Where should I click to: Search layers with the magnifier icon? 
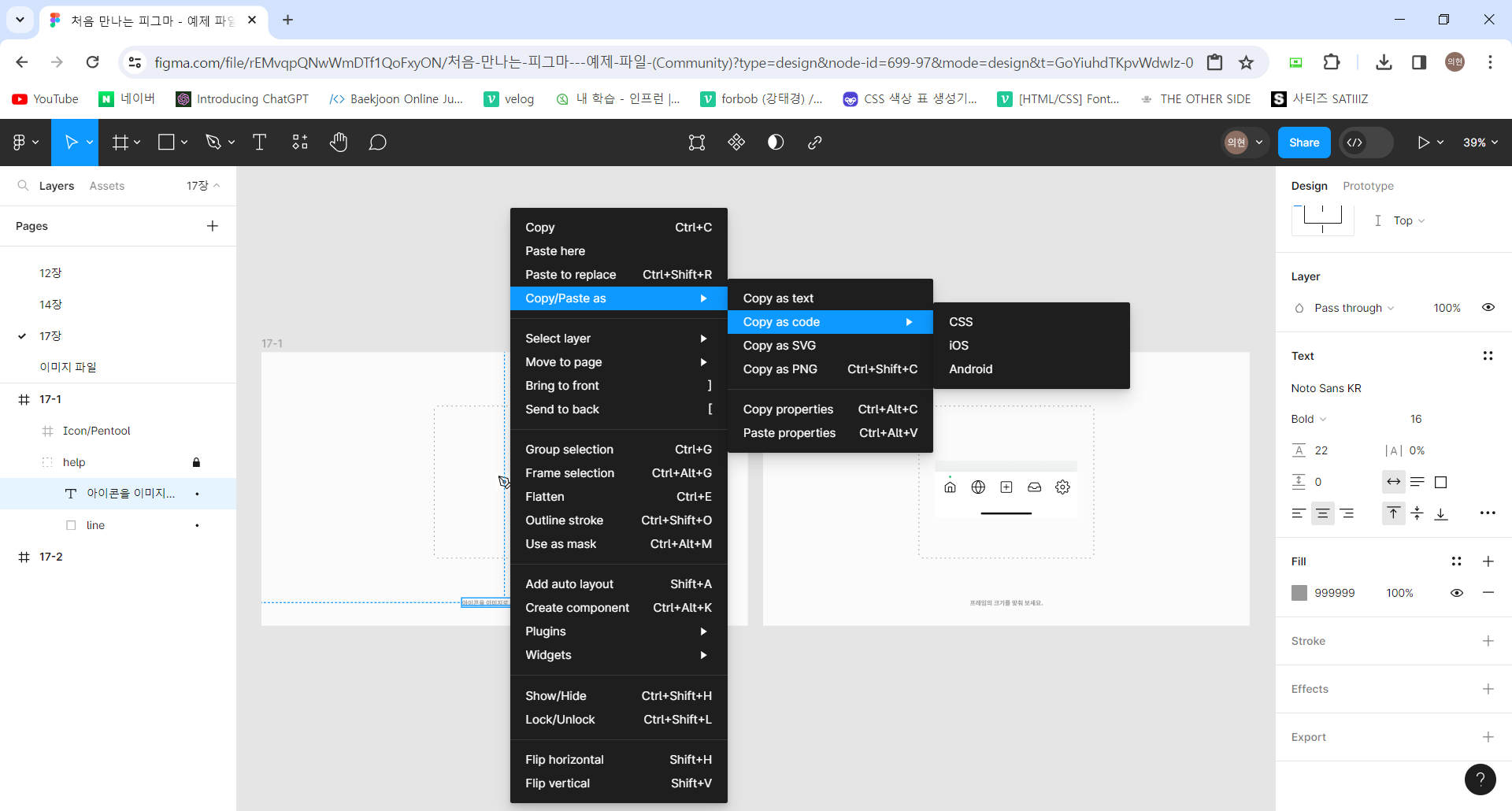(x=23, y=186)
